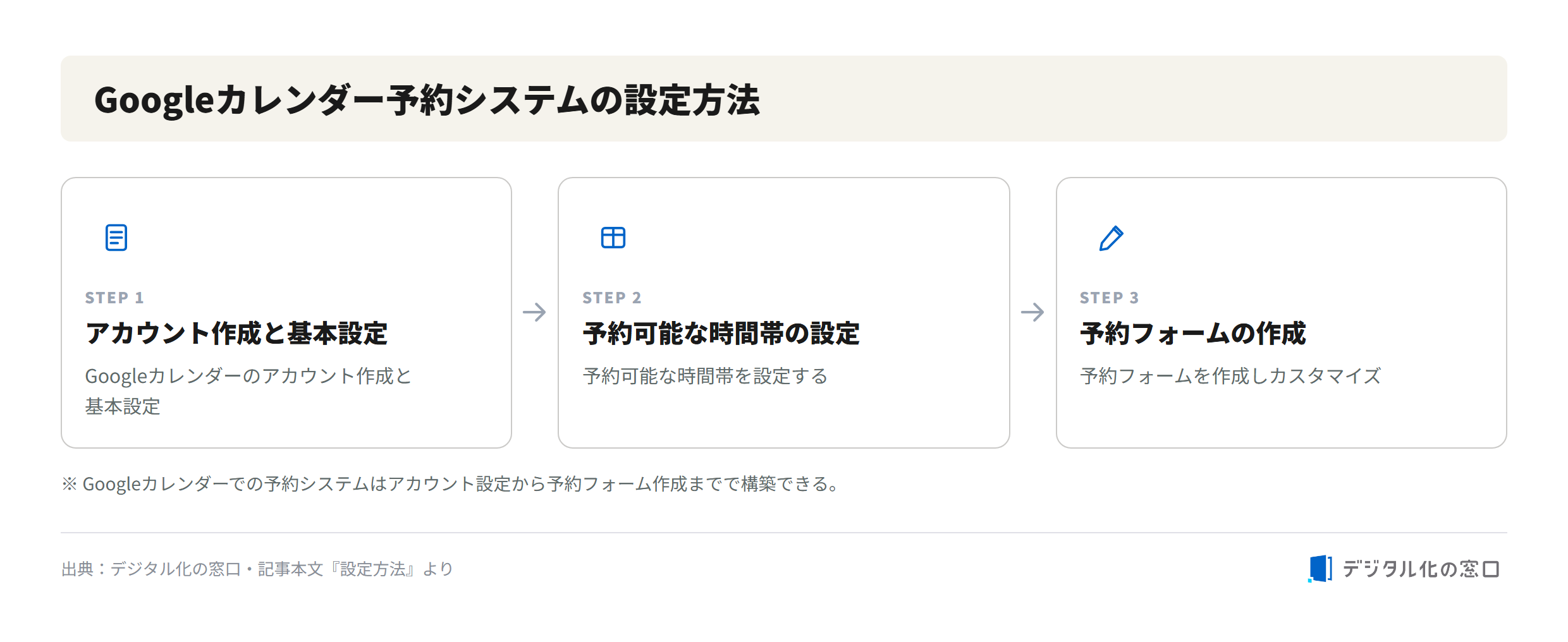
Task: Click the pencil icon in Step 3 card
Action: tap(1111, 238)
